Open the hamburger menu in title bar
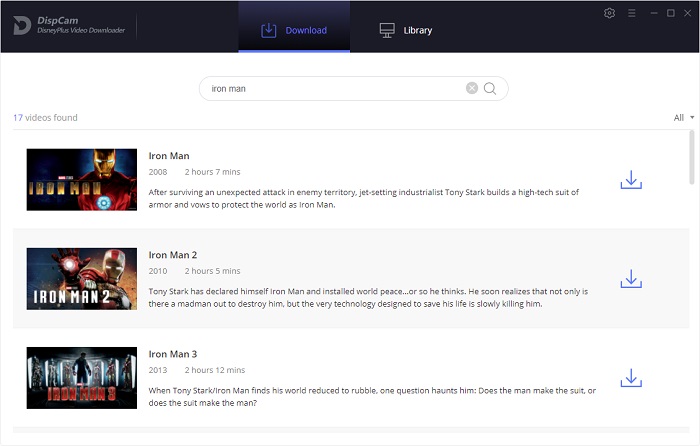This screenshot has width=700, height=446. coord(631,13)
